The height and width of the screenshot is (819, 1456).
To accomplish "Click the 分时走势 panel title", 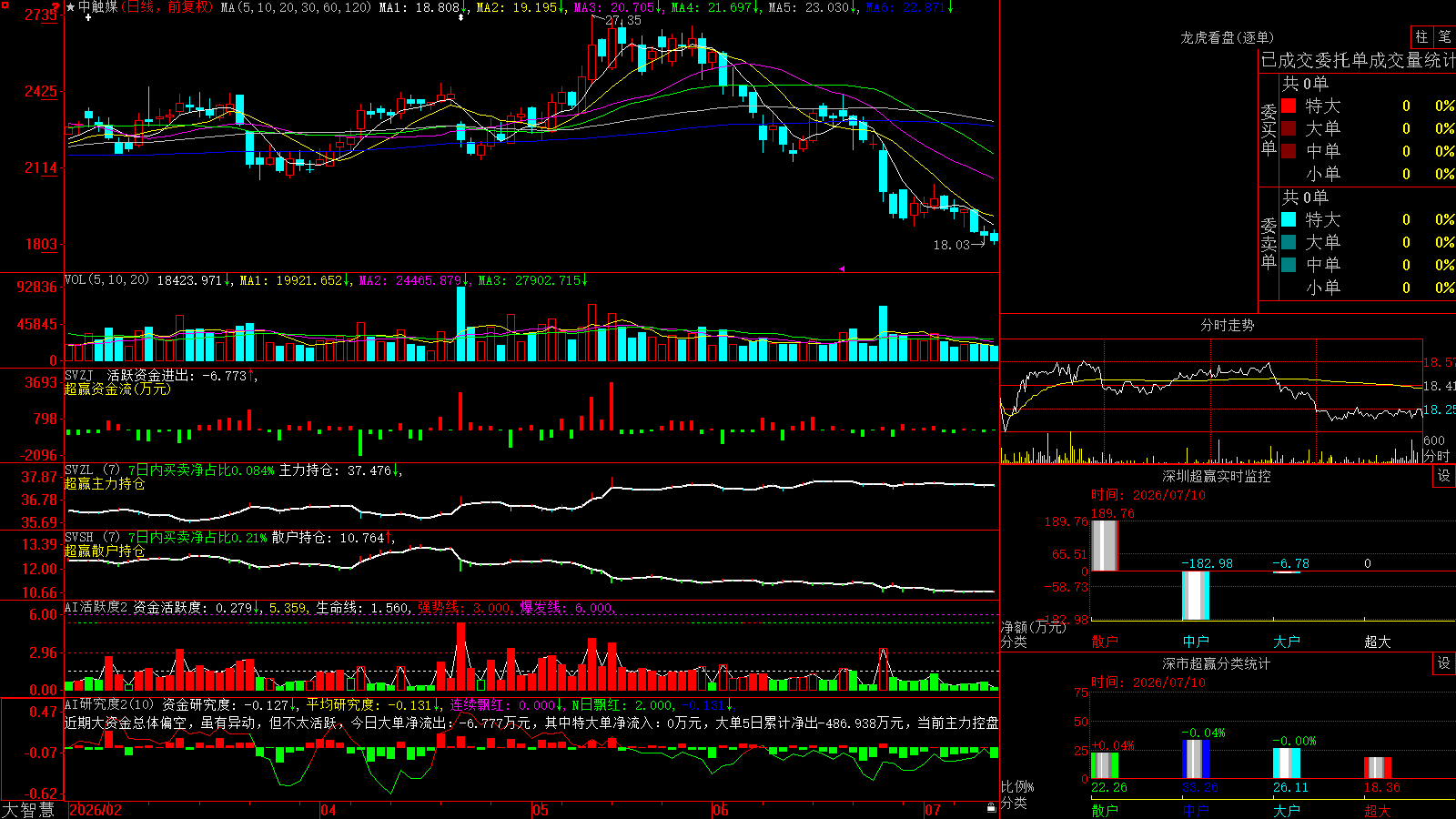I will [x=1227, y=325].
